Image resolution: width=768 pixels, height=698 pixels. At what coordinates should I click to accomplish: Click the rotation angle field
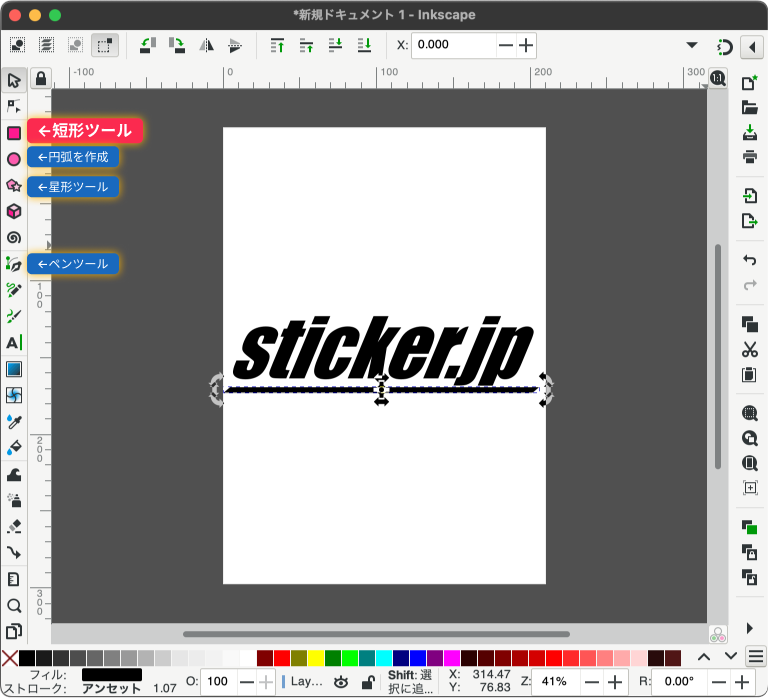click(x=679, y=681)
